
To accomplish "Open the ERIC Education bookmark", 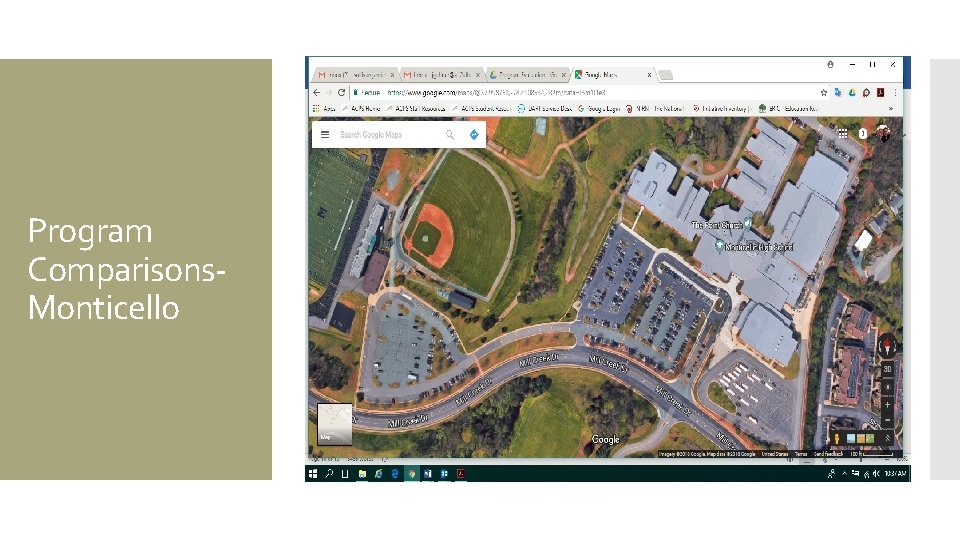I will [x=788, y=108].
